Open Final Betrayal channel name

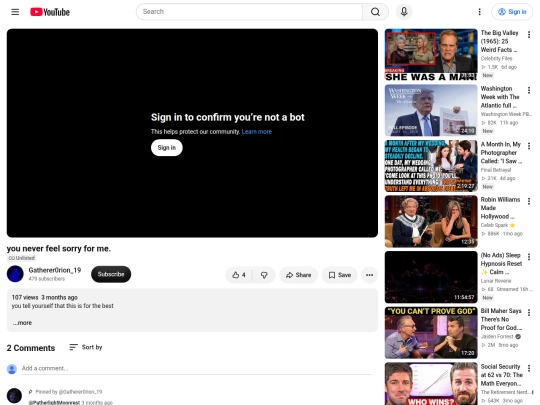click(496, 170)
